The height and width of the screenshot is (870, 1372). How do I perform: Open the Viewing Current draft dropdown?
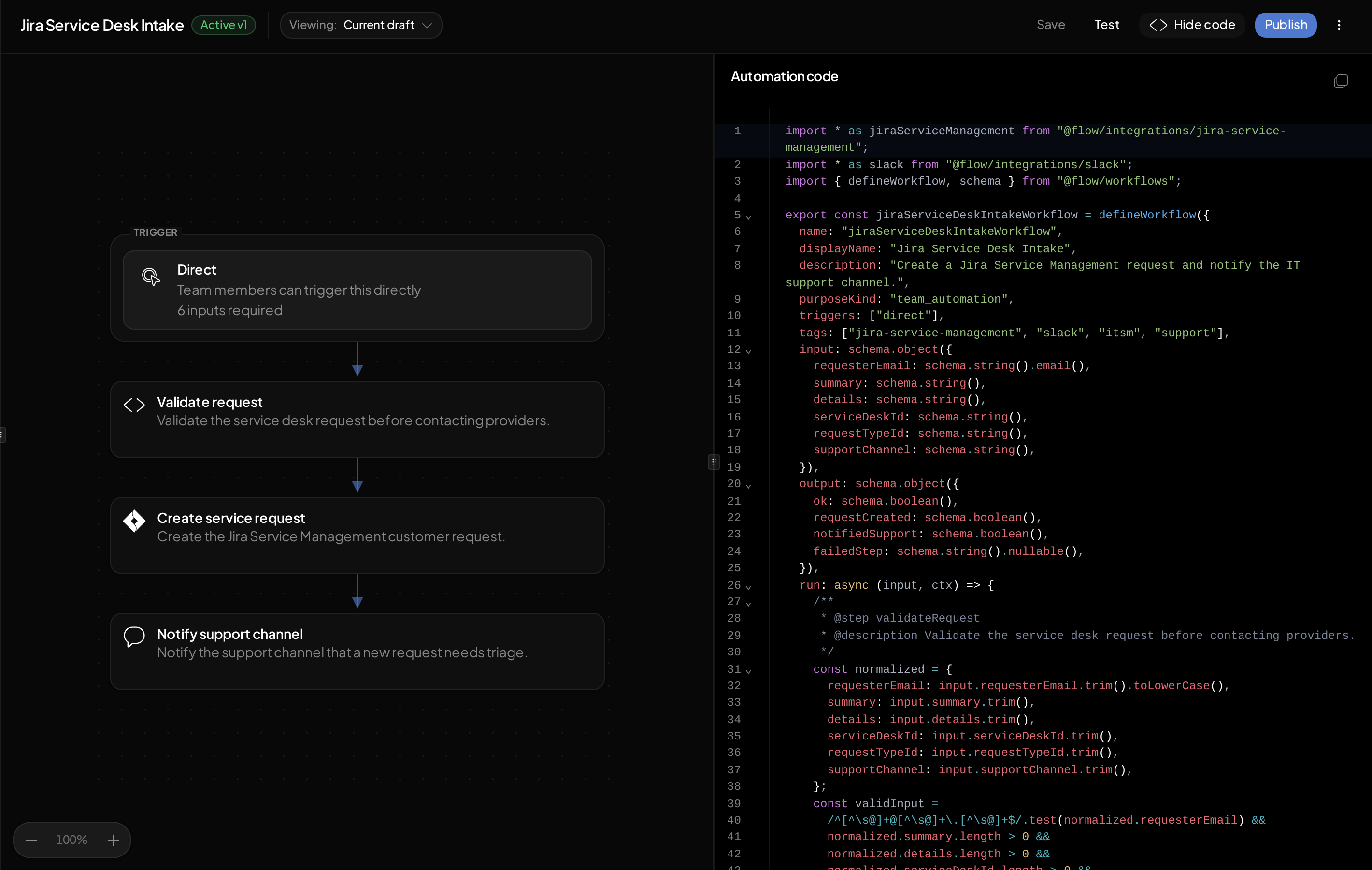pos(361,25)
